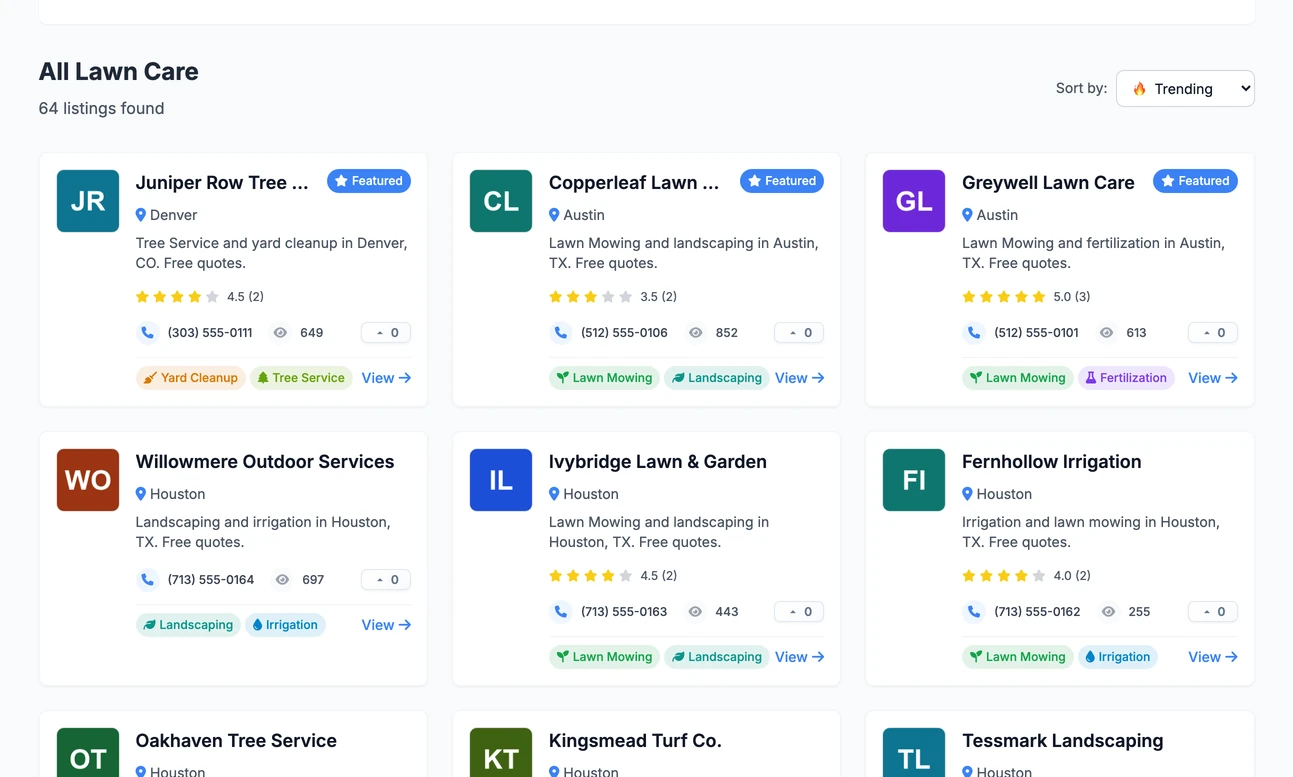This screenshot has width=1293, height=777.
Task: Click the Featured badge on Greywell Lawn Care
Action: pyautogui.click(x=1196, y=181)
